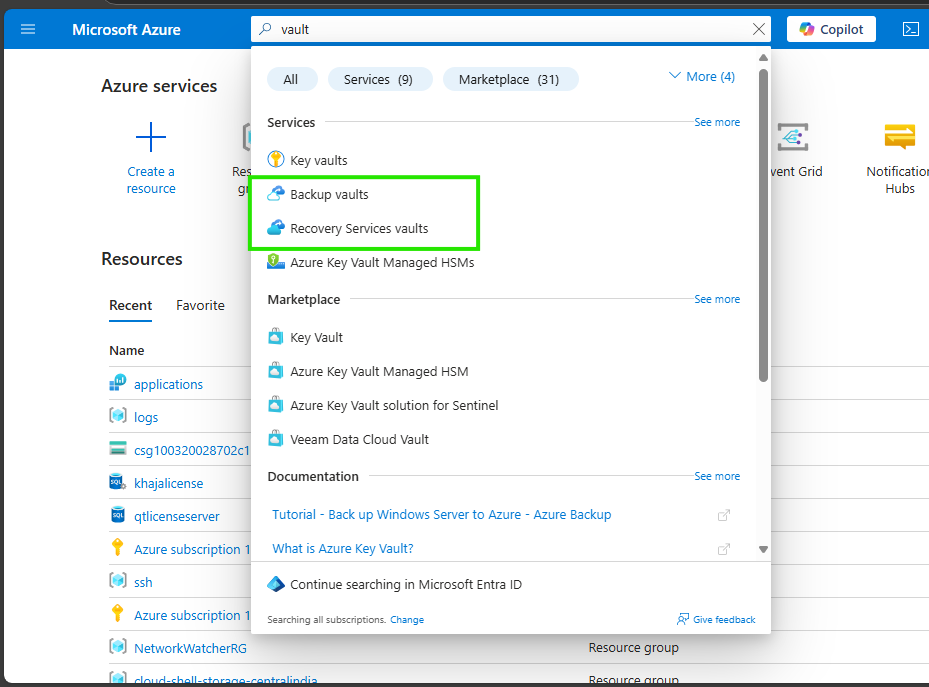Click the applications resource icon

point(118,383)
